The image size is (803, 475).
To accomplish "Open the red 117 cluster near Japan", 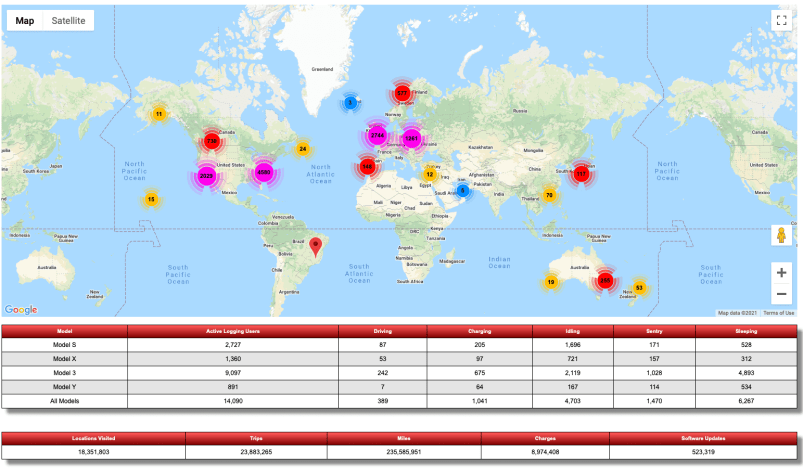I will [581, 174].
